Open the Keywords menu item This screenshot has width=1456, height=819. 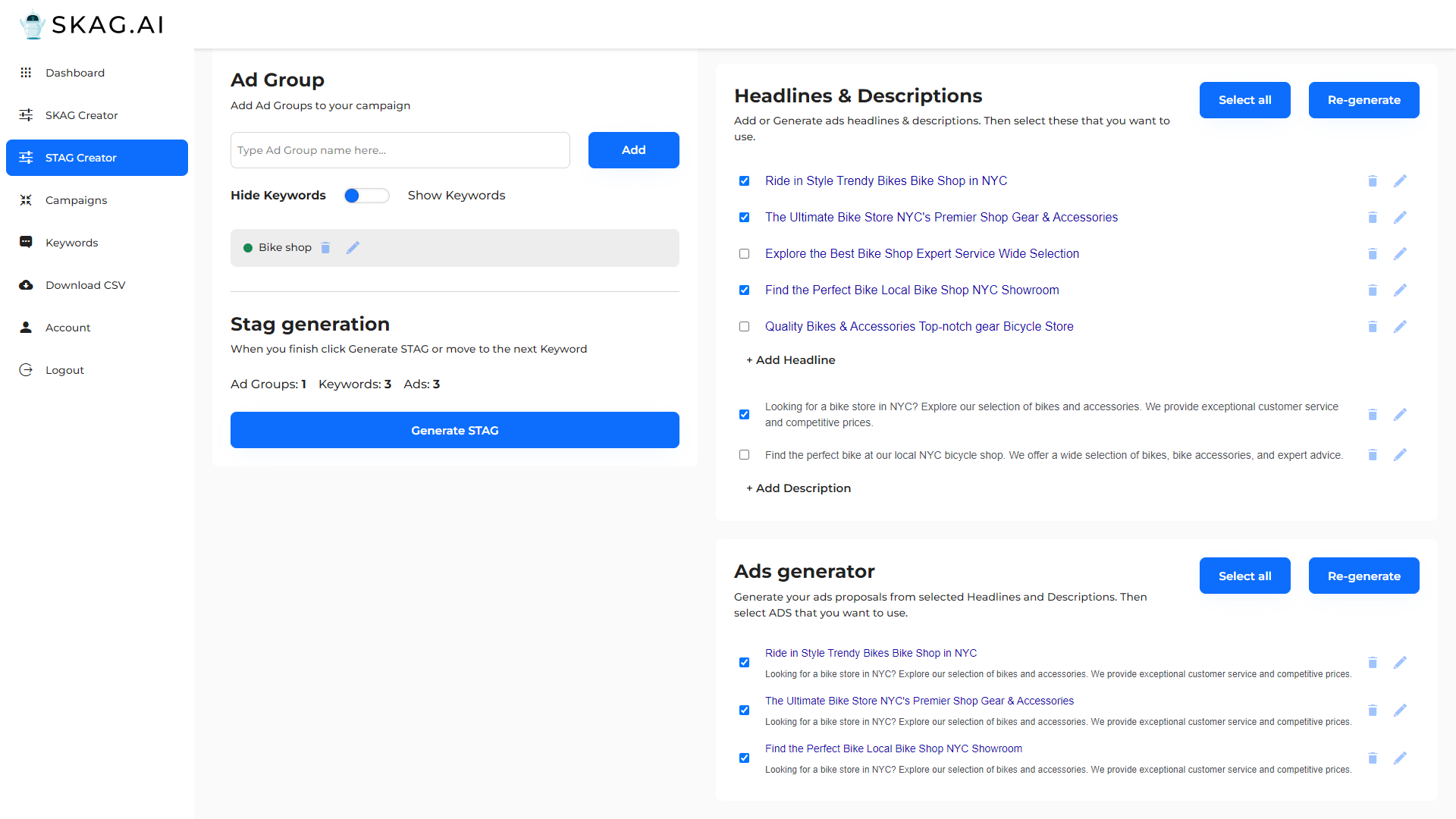click(x=97, y=243)
